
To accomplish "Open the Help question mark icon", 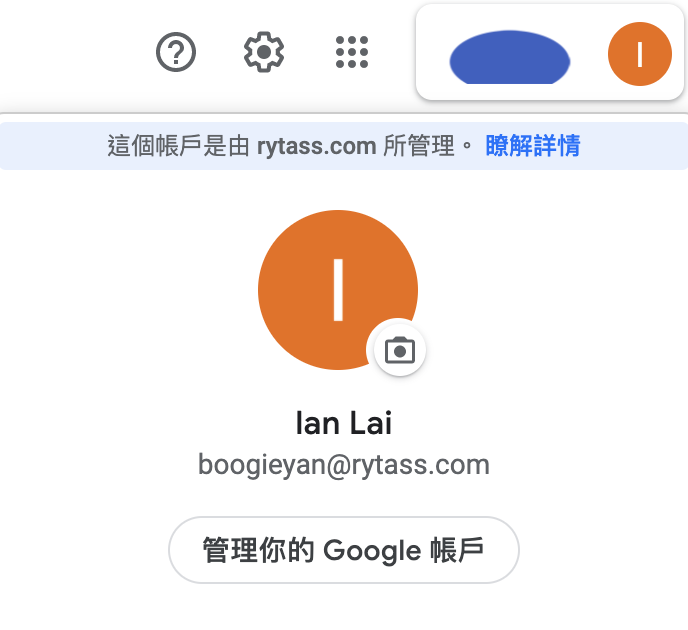I will pos(176,52).
